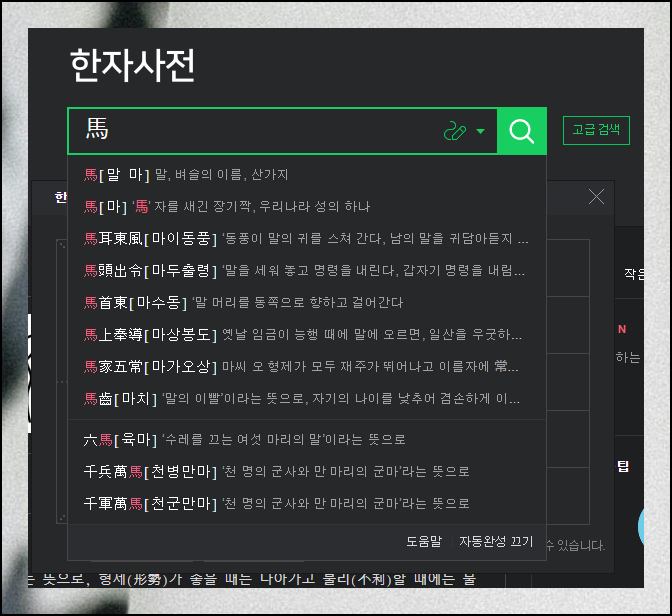Screen dimensions: 672x616
Task: Click the 고급 검색 advanced search button
Action: coord(596,130)
